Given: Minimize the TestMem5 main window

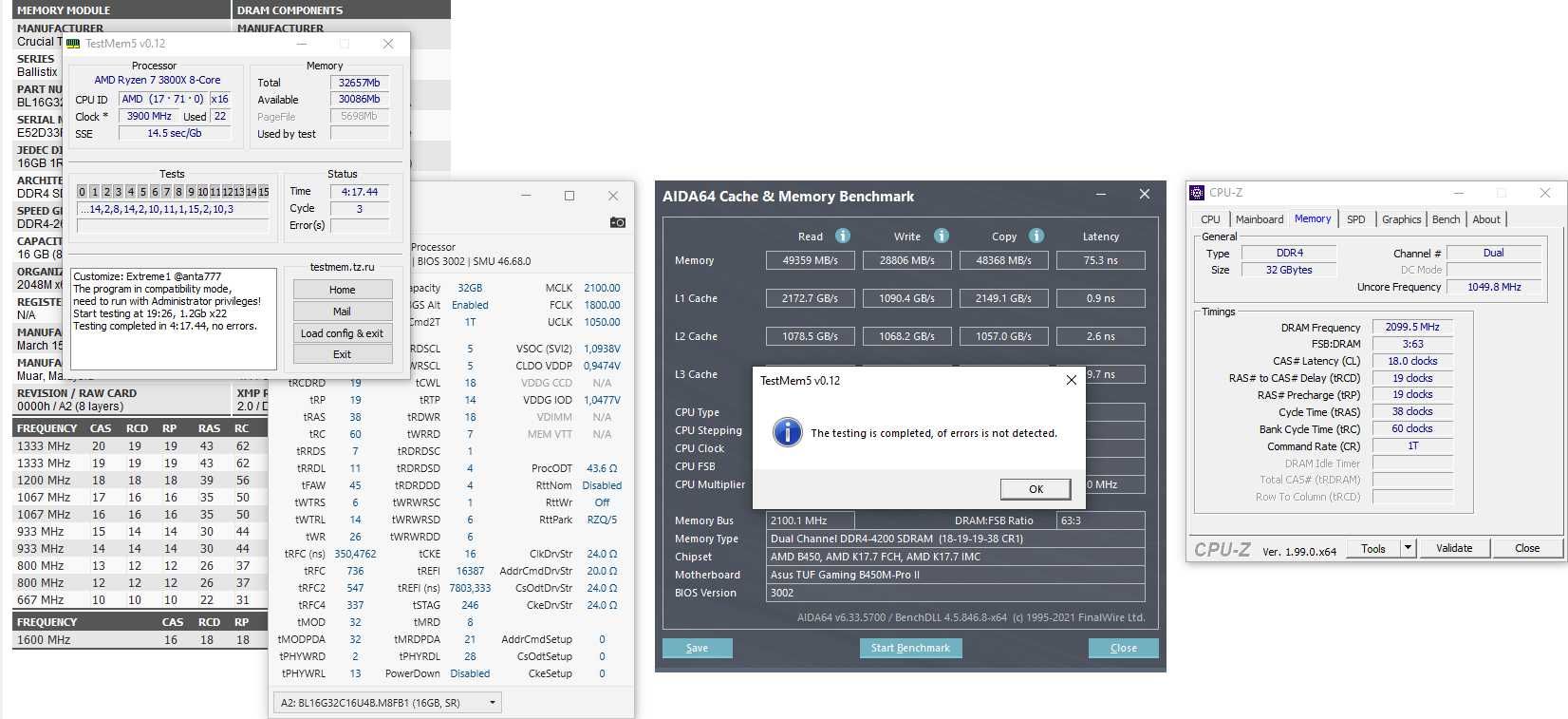Looking at the screenshot, I should click(302, 44).
